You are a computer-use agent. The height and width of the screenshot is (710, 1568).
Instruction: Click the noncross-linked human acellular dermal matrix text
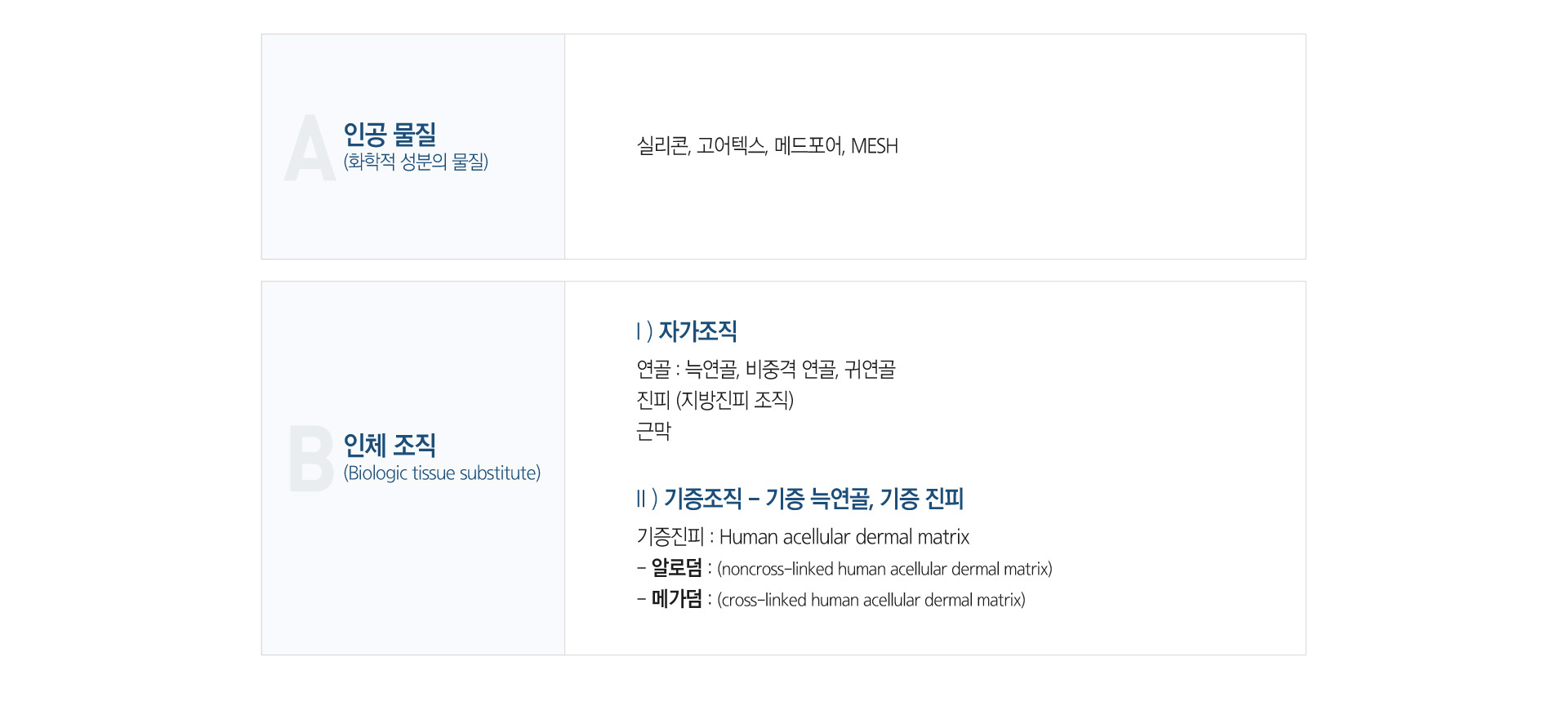click(884, 569)
